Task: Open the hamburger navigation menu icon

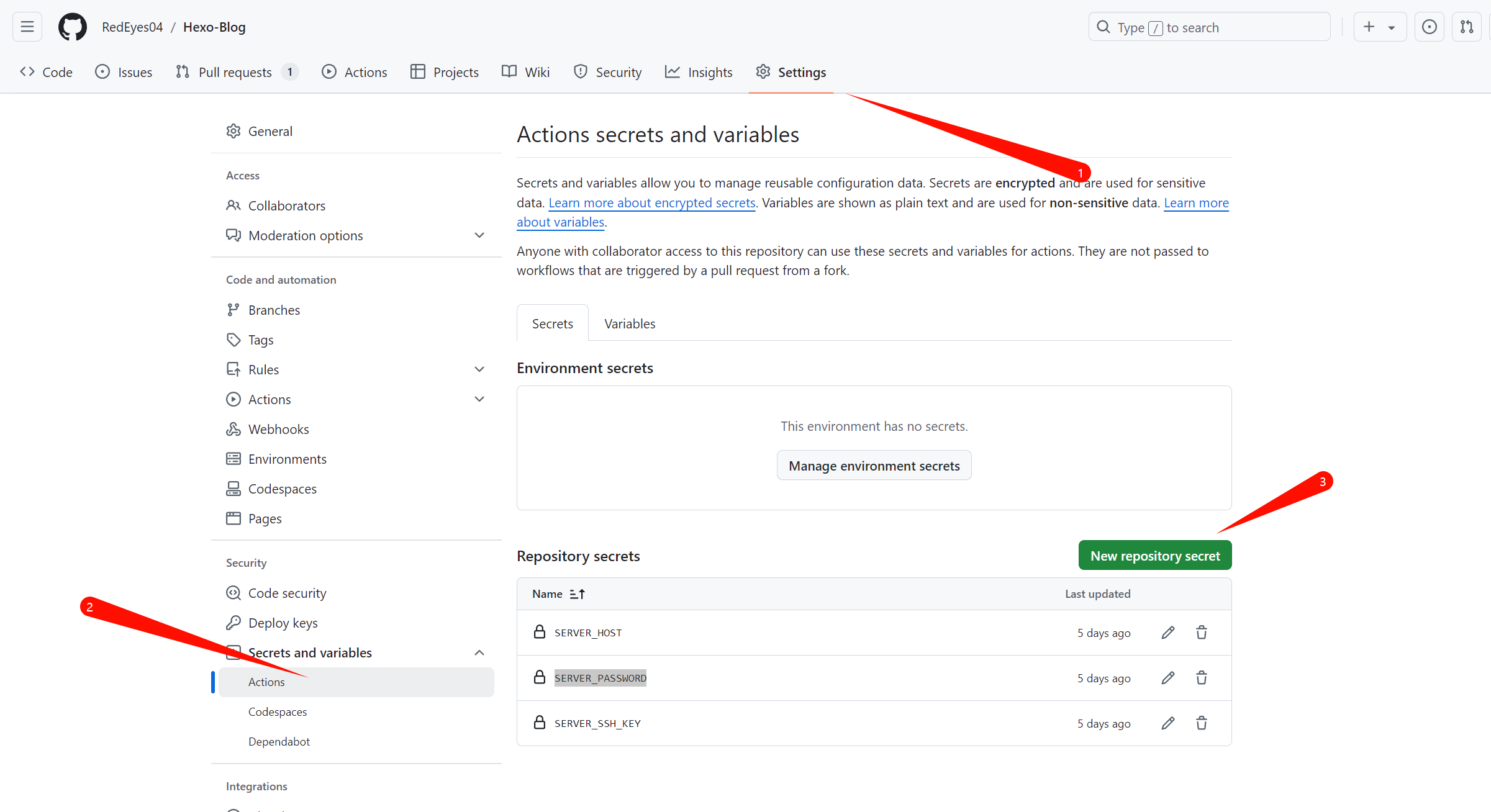Action: (x=27, y=27)
